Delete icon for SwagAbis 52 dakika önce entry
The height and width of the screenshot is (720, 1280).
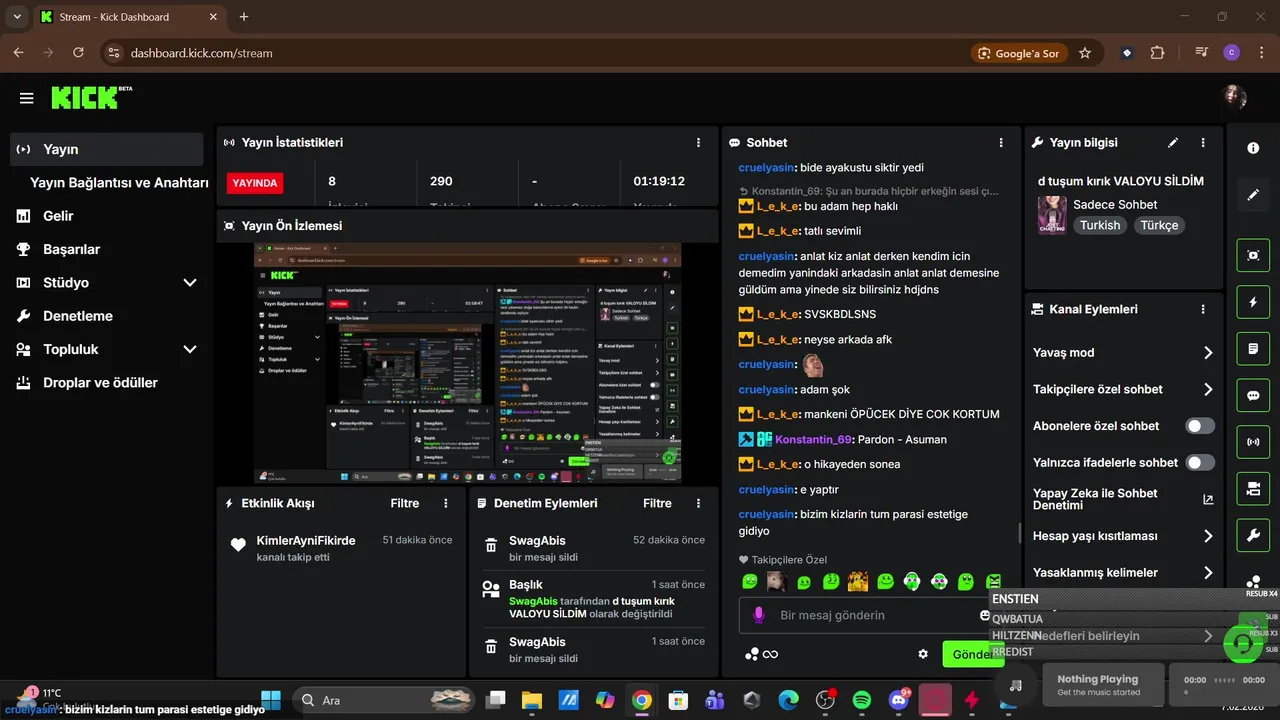click(x=491, y=546)
